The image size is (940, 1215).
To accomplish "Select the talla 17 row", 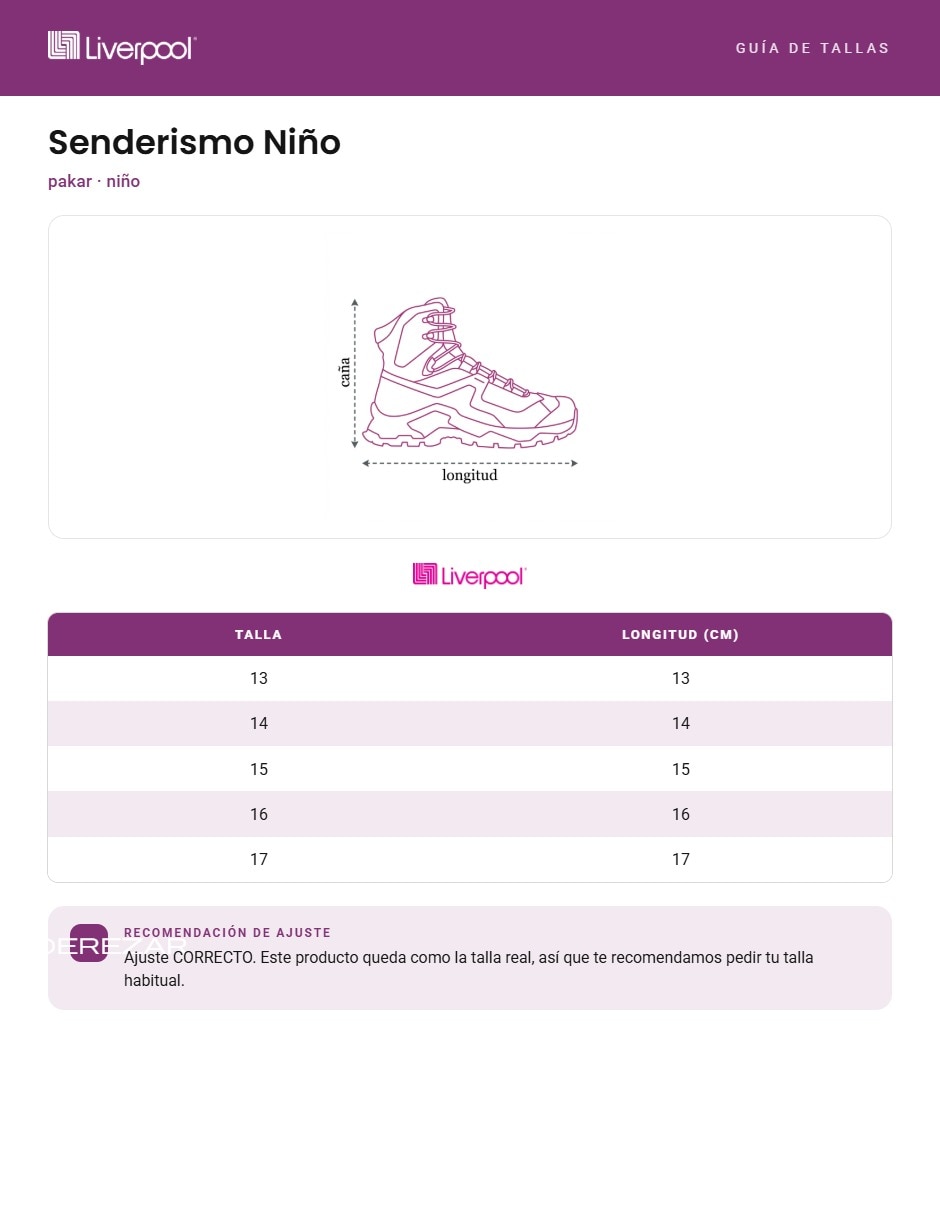I will click(470, 859).
